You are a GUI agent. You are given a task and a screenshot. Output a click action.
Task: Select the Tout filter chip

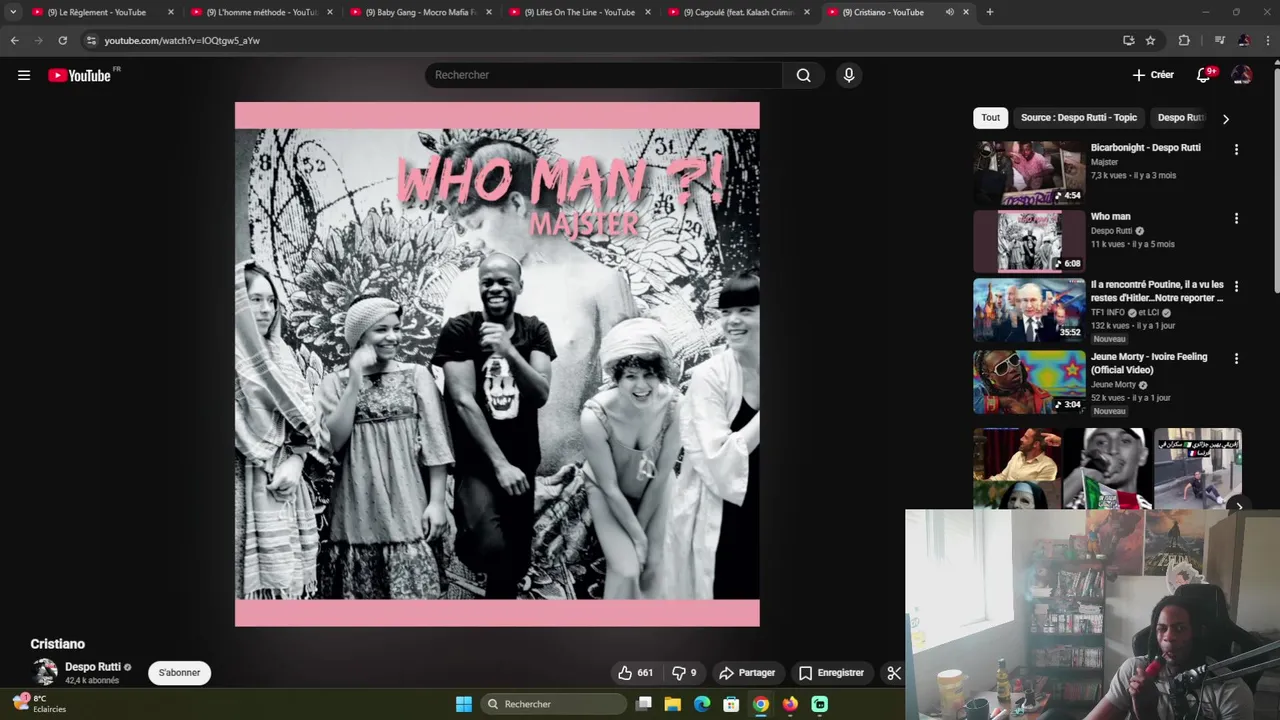pos(990,118)
